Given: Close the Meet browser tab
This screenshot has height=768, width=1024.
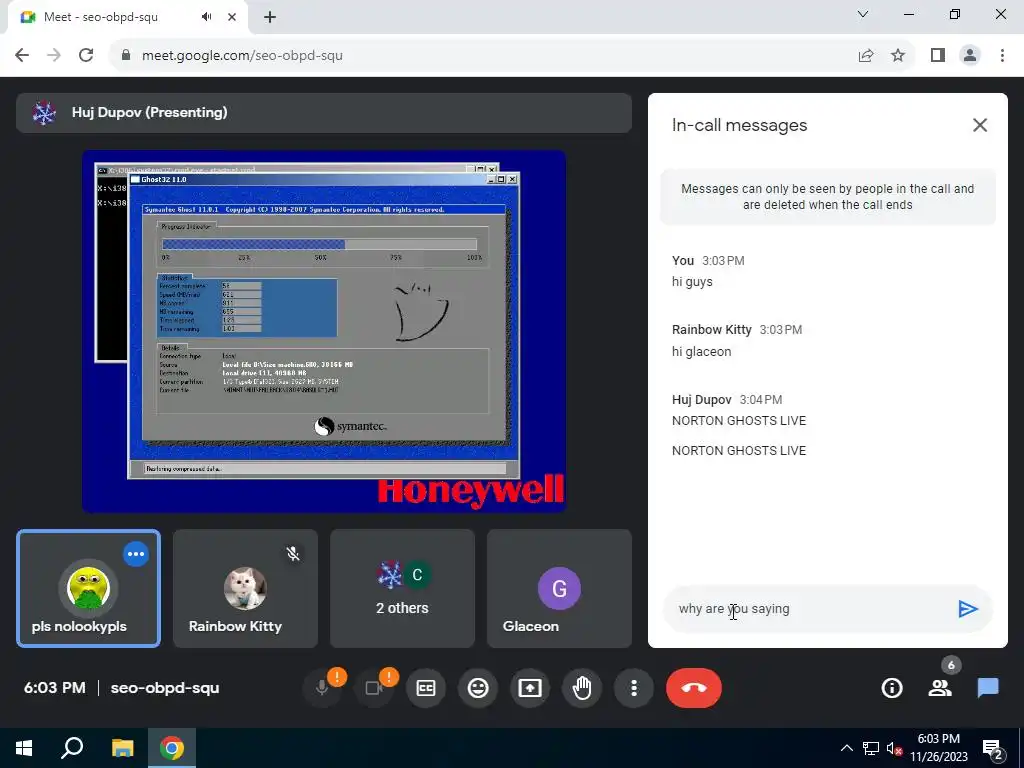Looking at the screenshot, I should pos(232,18).
